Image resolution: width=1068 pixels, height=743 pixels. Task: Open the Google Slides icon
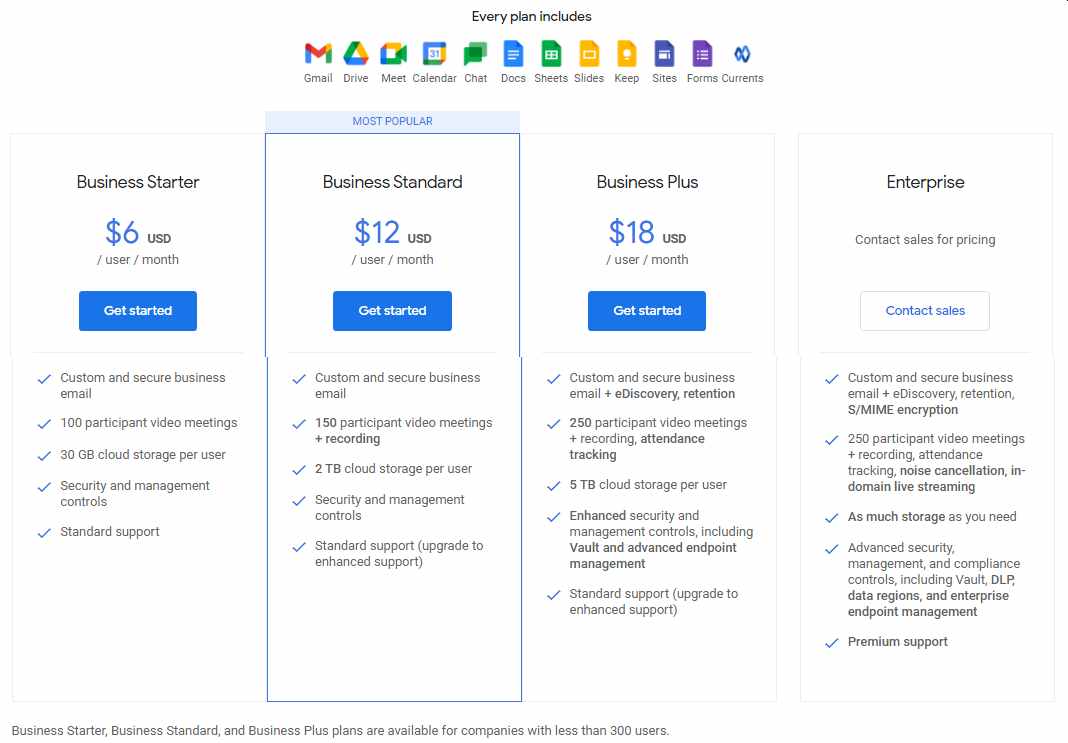pos(589,54)
